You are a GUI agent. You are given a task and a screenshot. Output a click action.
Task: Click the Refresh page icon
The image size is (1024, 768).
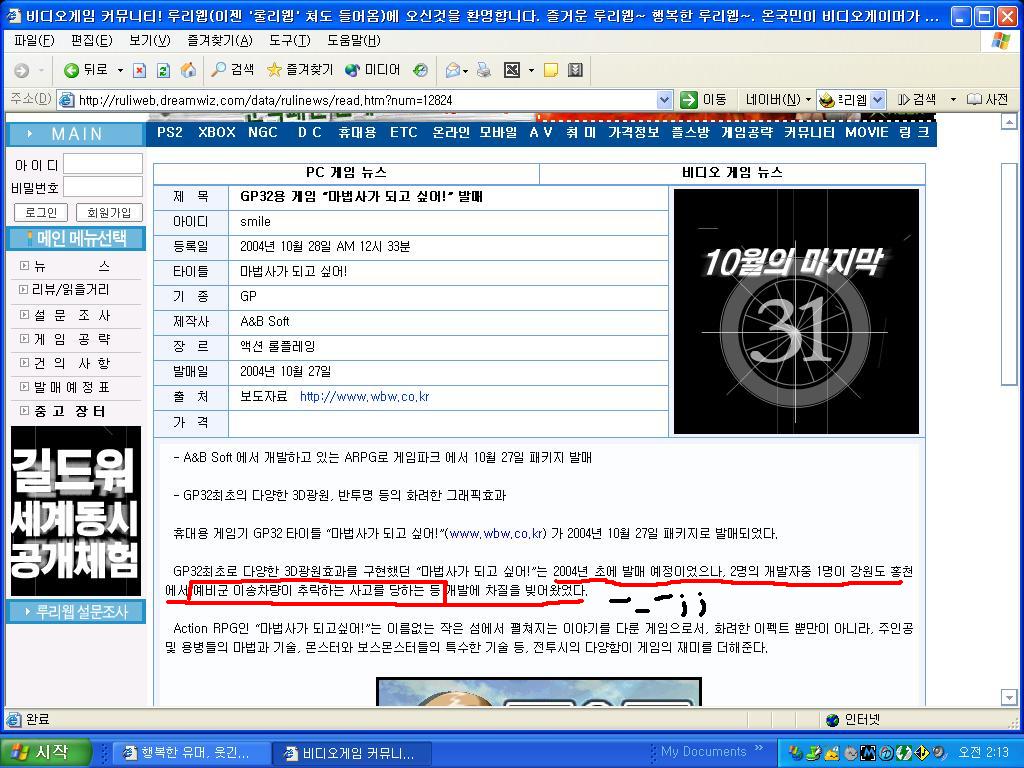163,70
